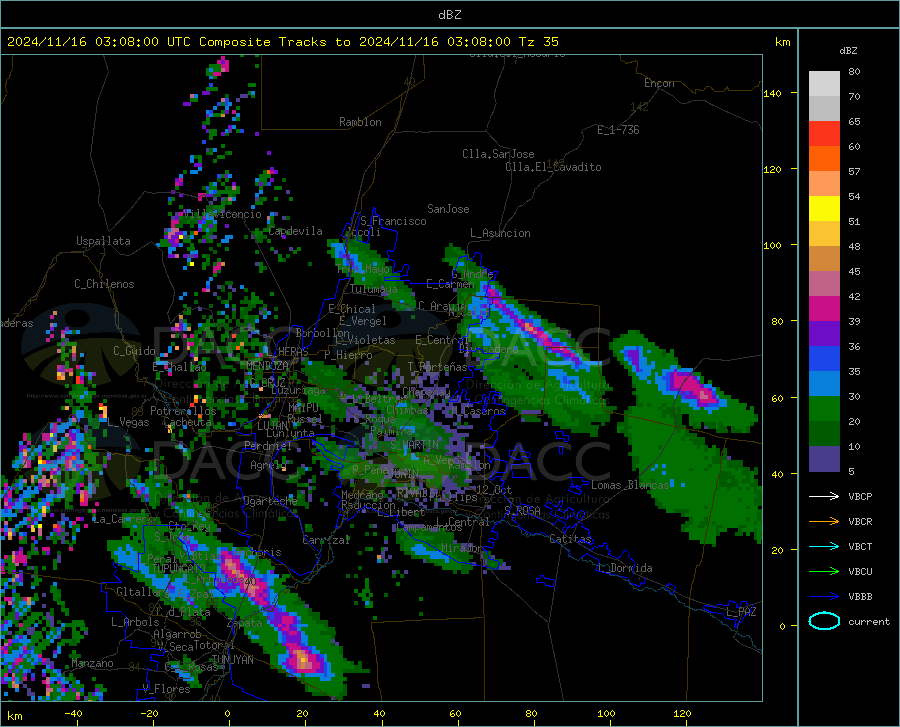This screenshot has width=900, height=727.
Task: Click the 'MENDOZA' city label
Action: point(267,366)
